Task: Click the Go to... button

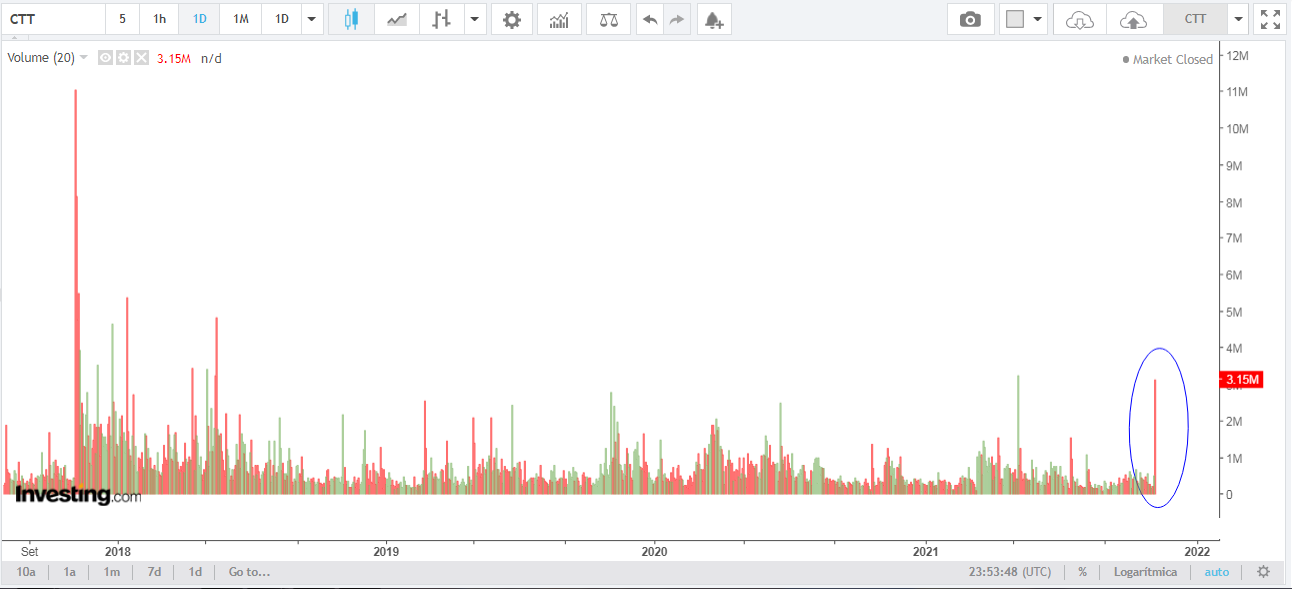Action: tap(249, 572)
